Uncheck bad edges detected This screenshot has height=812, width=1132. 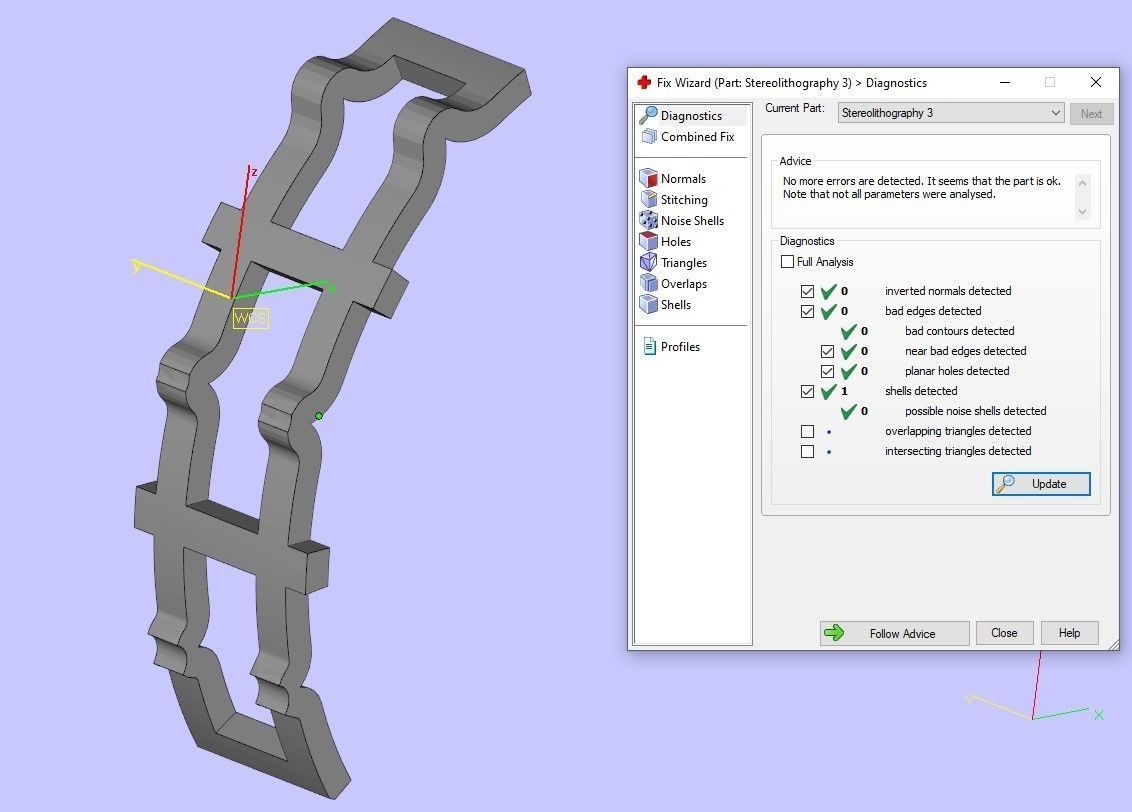[807, 311]
